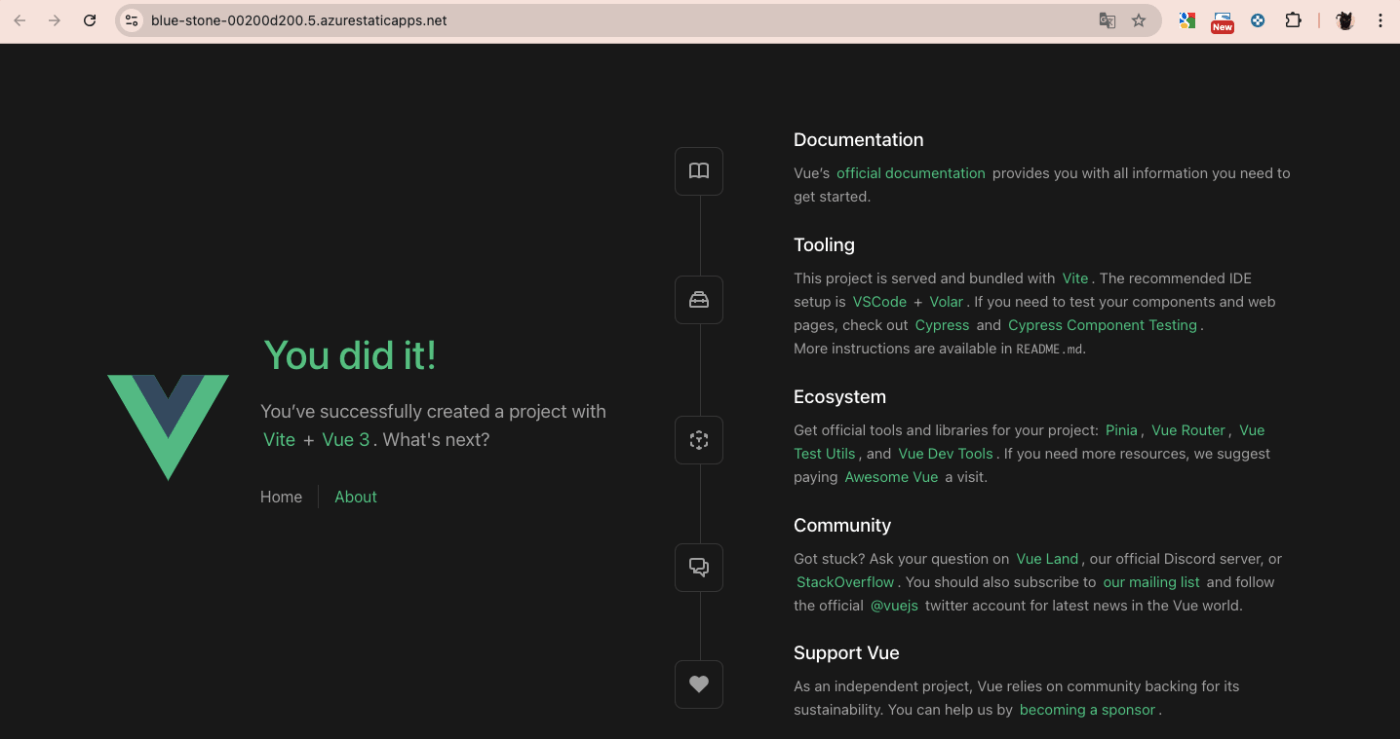Open the Chrome profile avatar
Image resolution: width=1400 pixels, height=739 pixels.
(x=1345, y=20)
